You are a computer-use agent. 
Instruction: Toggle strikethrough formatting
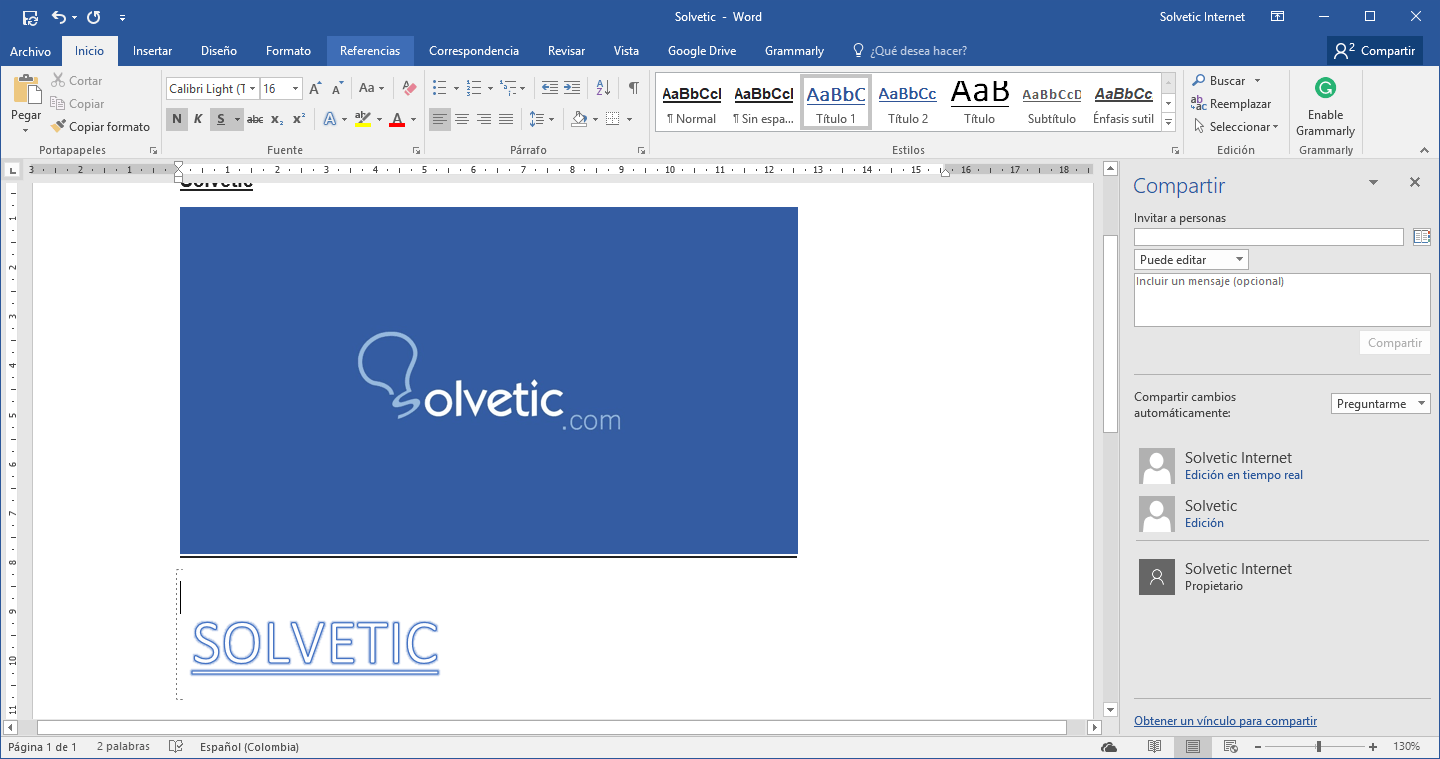coord(255,120)
